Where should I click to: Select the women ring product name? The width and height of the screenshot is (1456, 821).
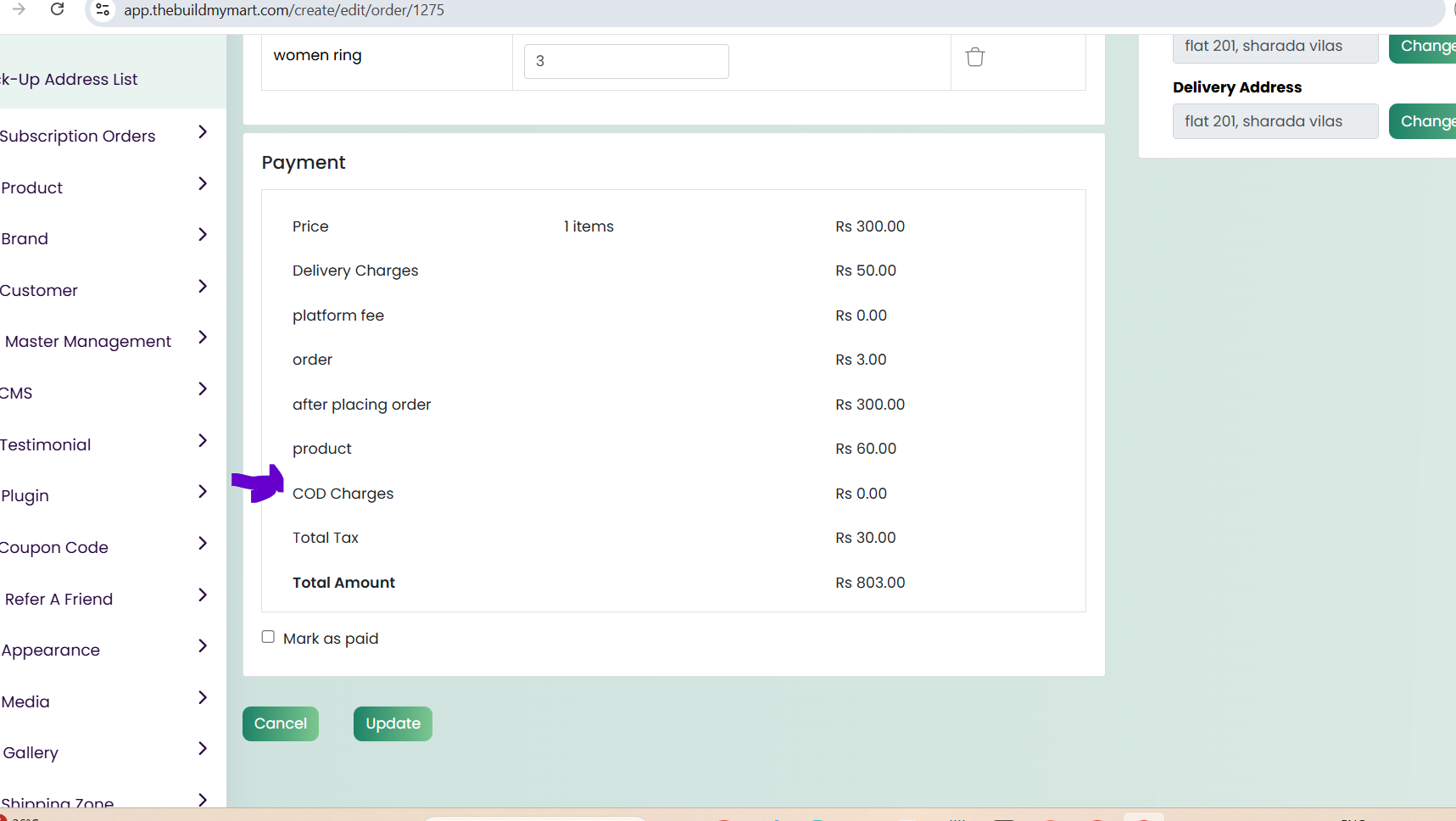(317, 55)
